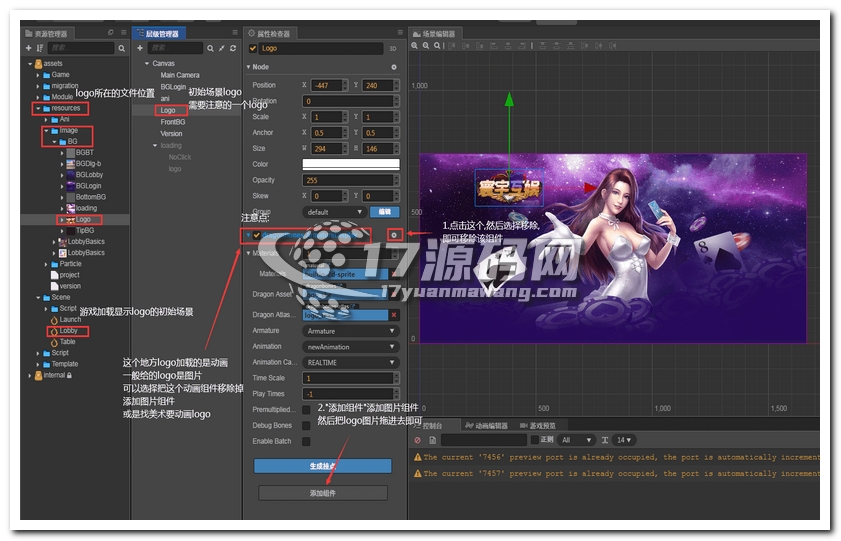Toggle the Logo node active checkbox

(x=253, y=48)
